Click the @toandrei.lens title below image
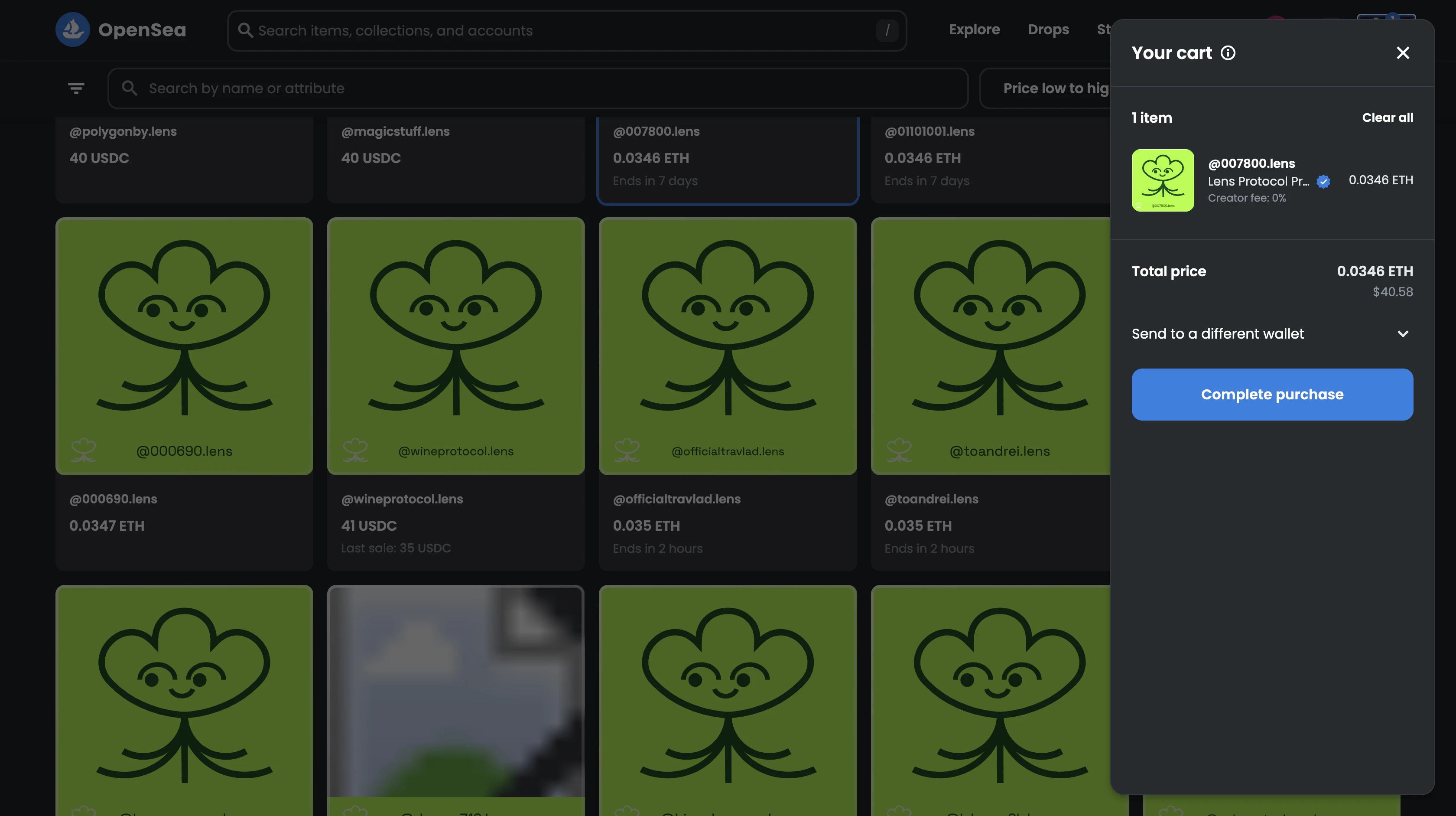This screenshot has height=816, width=1456. pyautogui.click(x=932, y=499)
